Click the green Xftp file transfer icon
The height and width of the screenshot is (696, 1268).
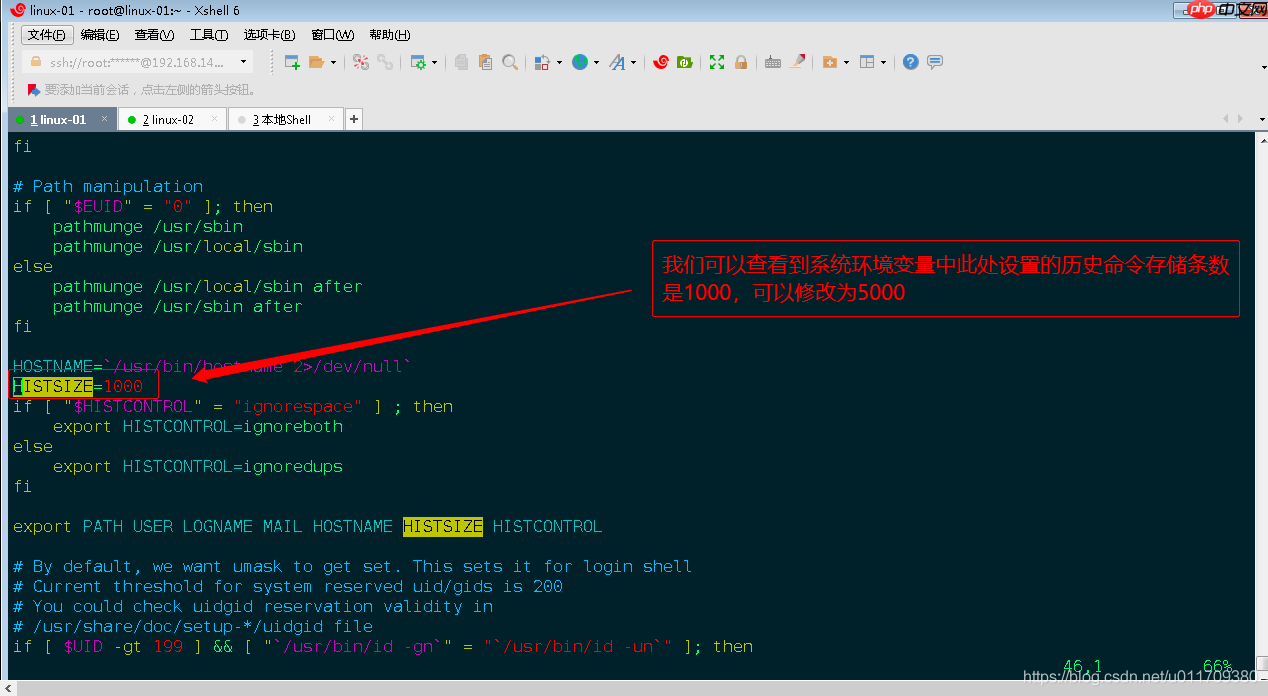[x=685, y=62]
